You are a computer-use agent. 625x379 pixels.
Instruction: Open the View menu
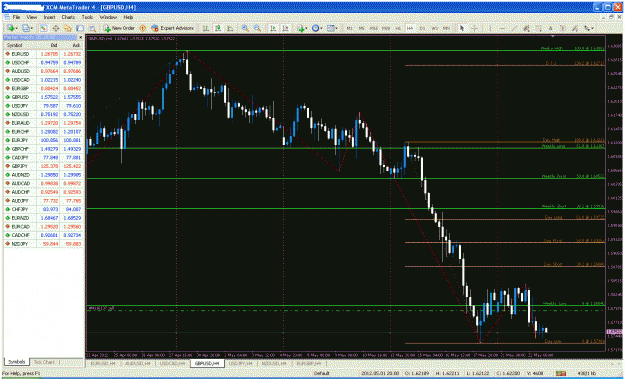coord(32,18)
